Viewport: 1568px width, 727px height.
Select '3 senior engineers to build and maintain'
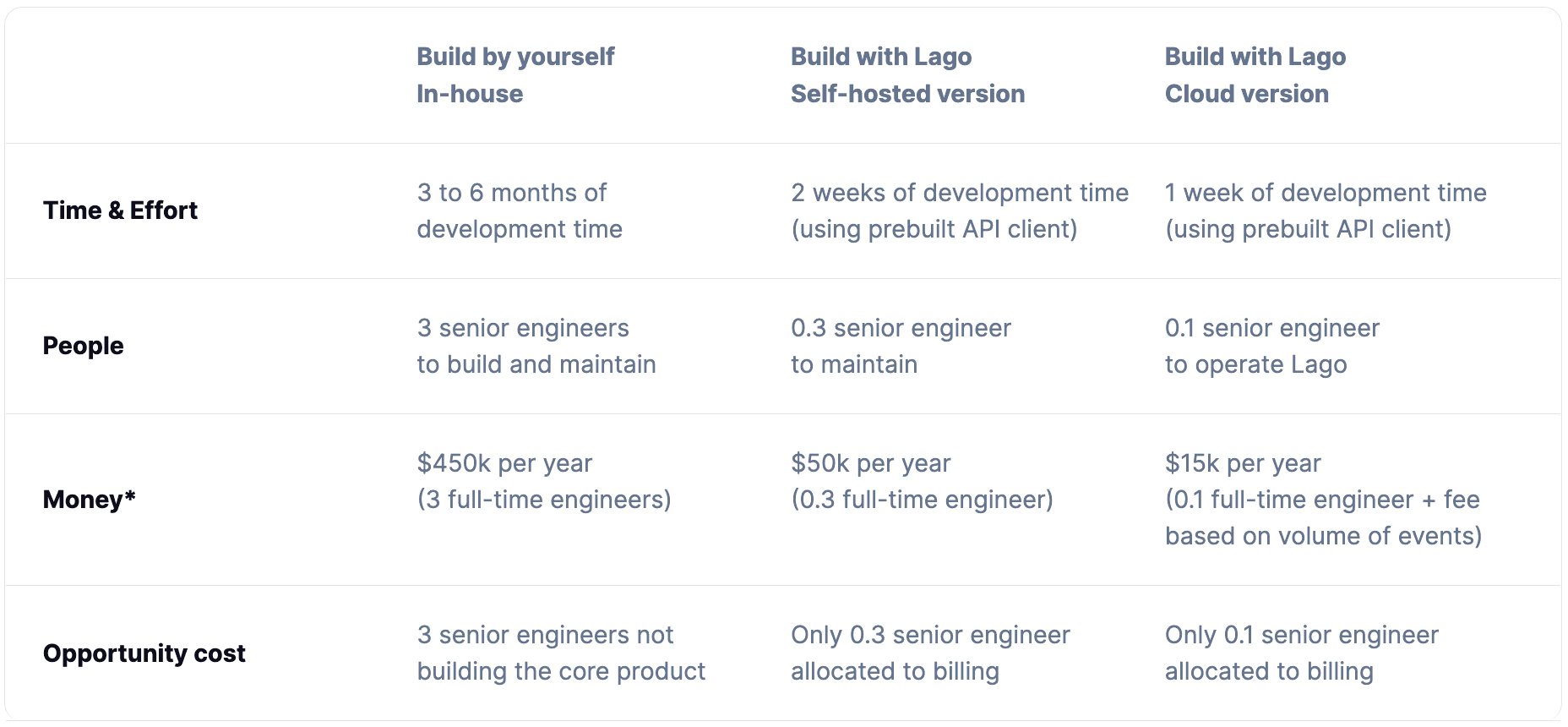536,346
